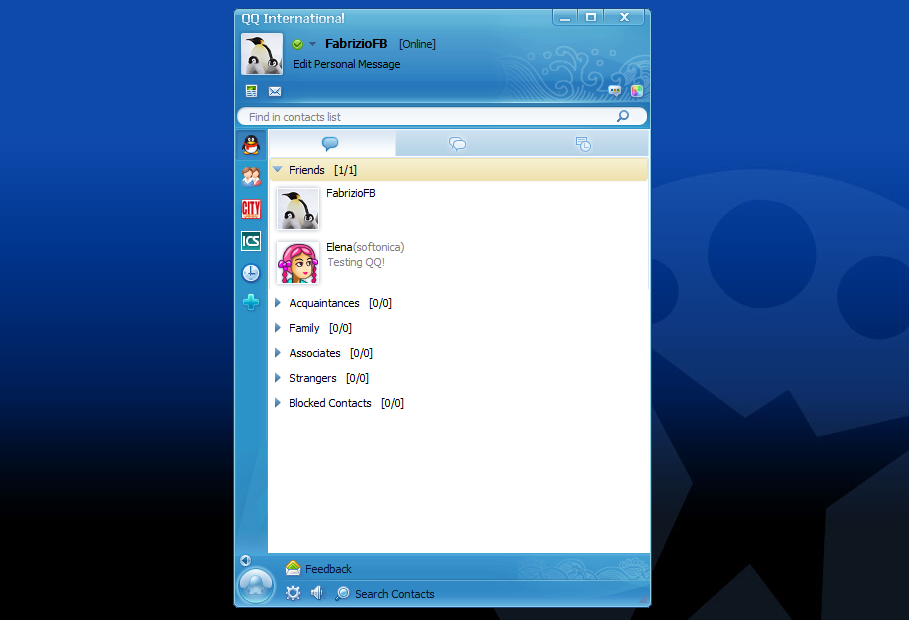This screenshot has height=620, width=909.
Task: Open settings via the gear icon
Action: coord(293,593)
